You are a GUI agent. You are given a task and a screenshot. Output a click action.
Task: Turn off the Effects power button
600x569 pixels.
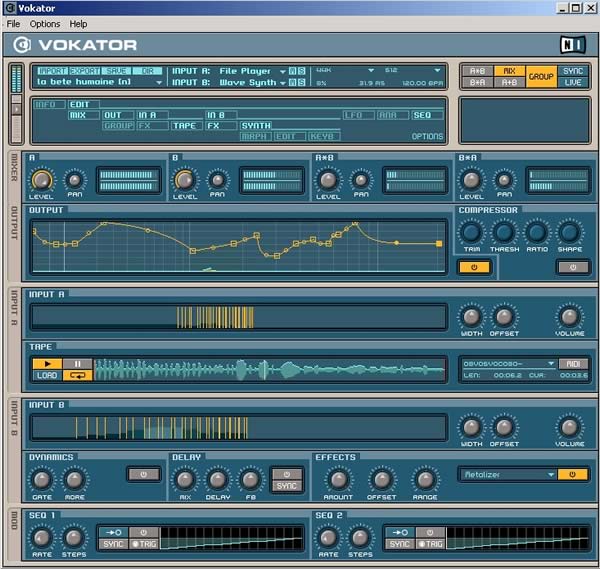coord(573,474)
